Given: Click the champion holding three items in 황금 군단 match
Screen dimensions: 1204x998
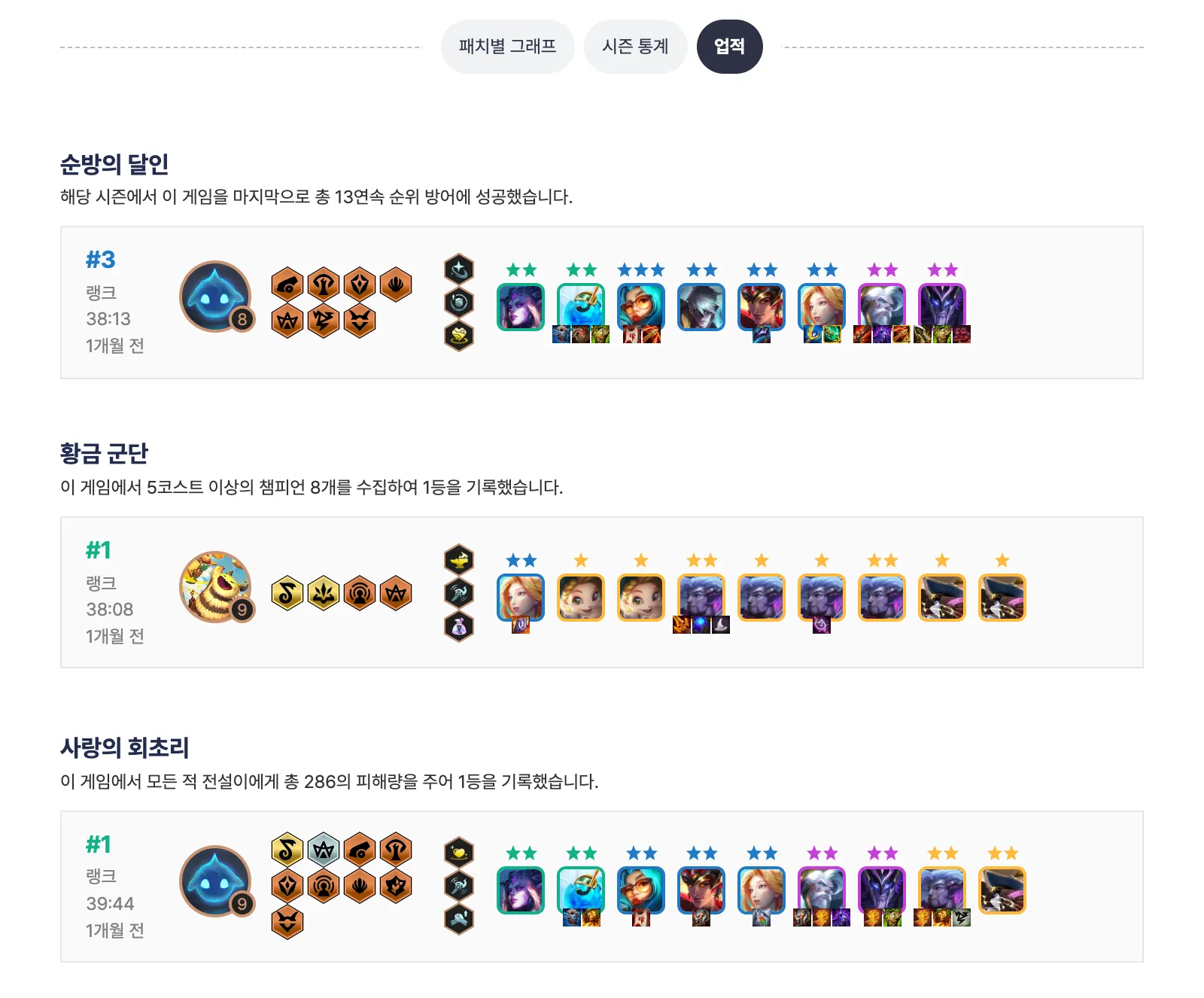Looking at the screenshot, I should [x=701, y=598].
